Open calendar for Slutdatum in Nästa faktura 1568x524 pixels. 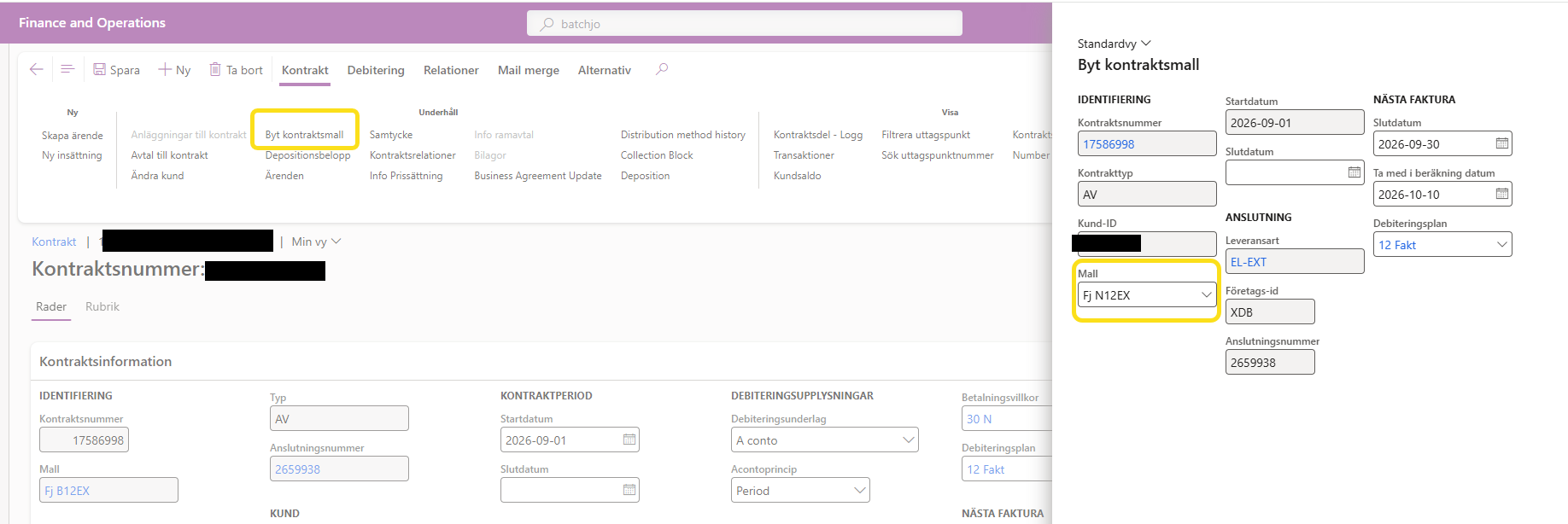point(1501,143)
